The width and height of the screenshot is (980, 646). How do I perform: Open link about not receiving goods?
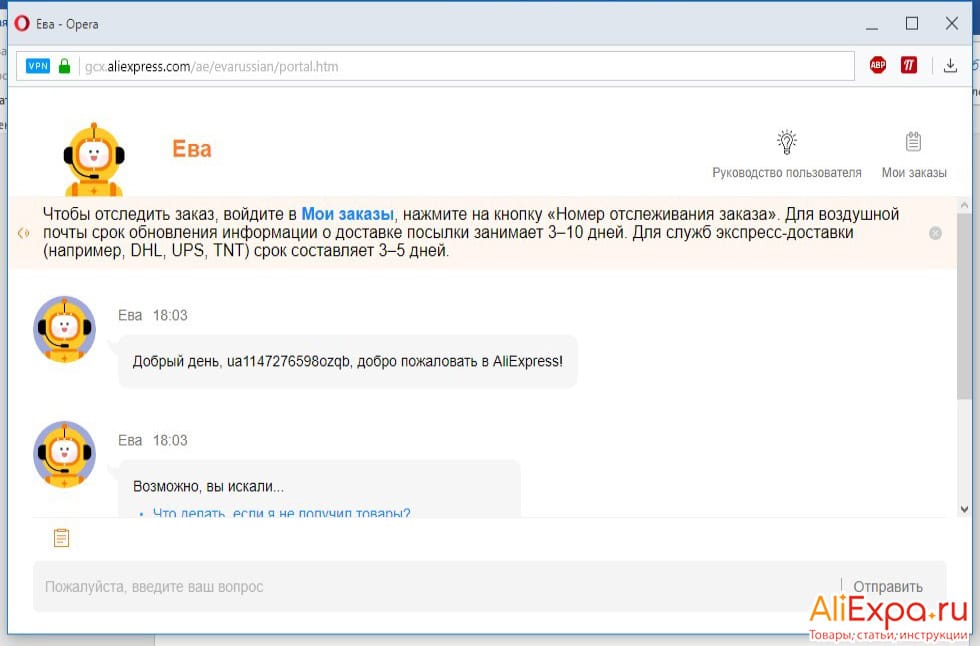pyautogui.click(x=281, y=513)
